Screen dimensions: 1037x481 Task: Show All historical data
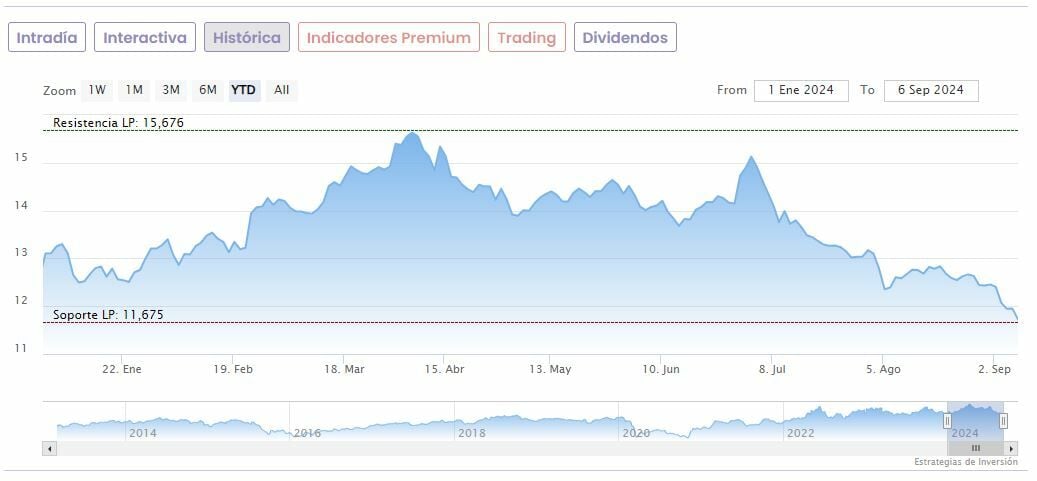[x=282, y=90]
